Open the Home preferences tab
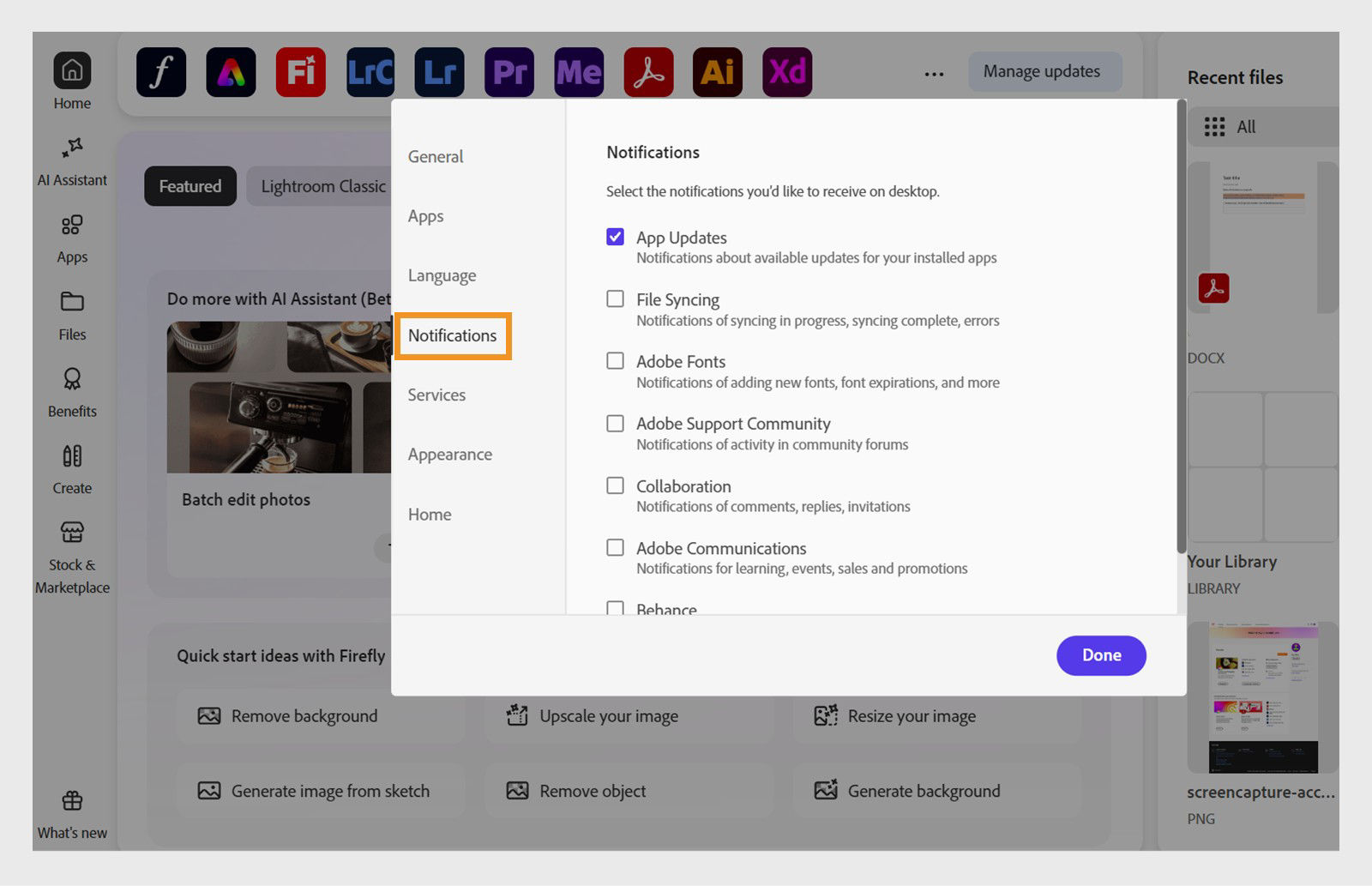Image resolution: width=1372 pixels, height=886 pixels. (430, 515)
